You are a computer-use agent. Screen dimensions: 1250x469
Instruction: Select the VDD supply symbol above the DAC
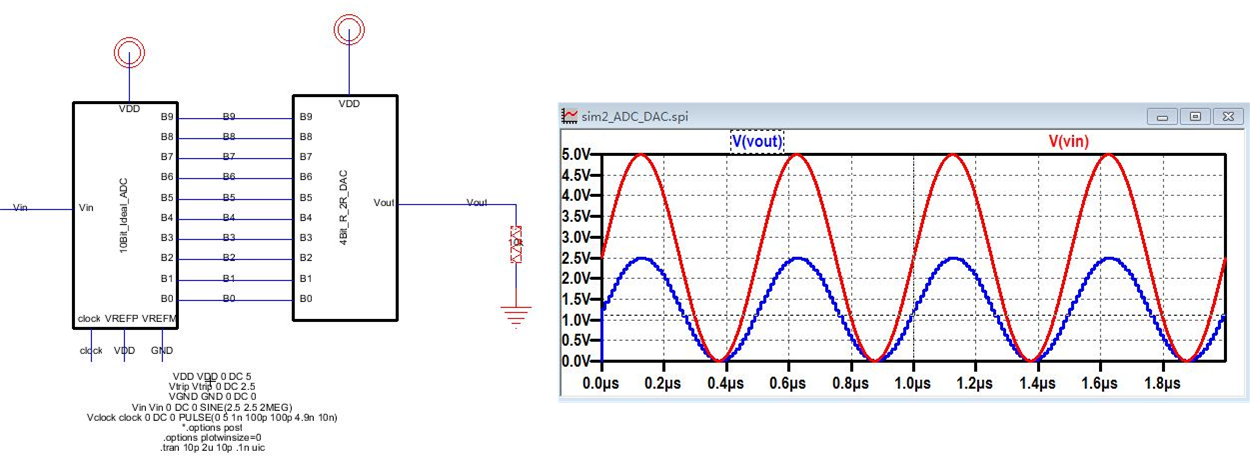(x=349, y=28)
